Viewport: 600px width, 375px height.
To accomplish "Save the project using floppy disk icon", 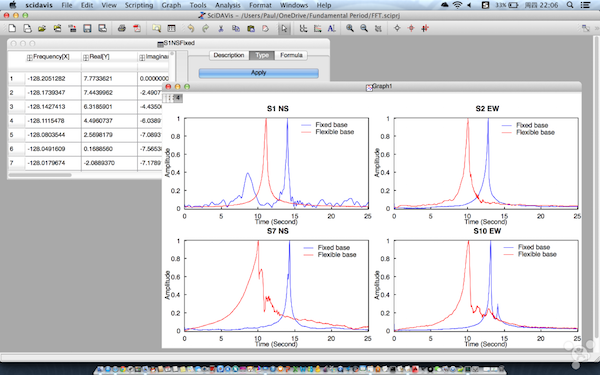I will click(x=87, y=28).
